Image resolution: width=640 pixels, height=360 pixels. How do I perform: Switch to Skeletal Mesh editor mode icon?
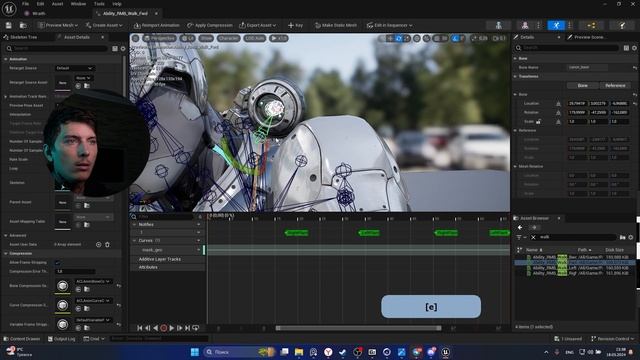coord(525,25)
